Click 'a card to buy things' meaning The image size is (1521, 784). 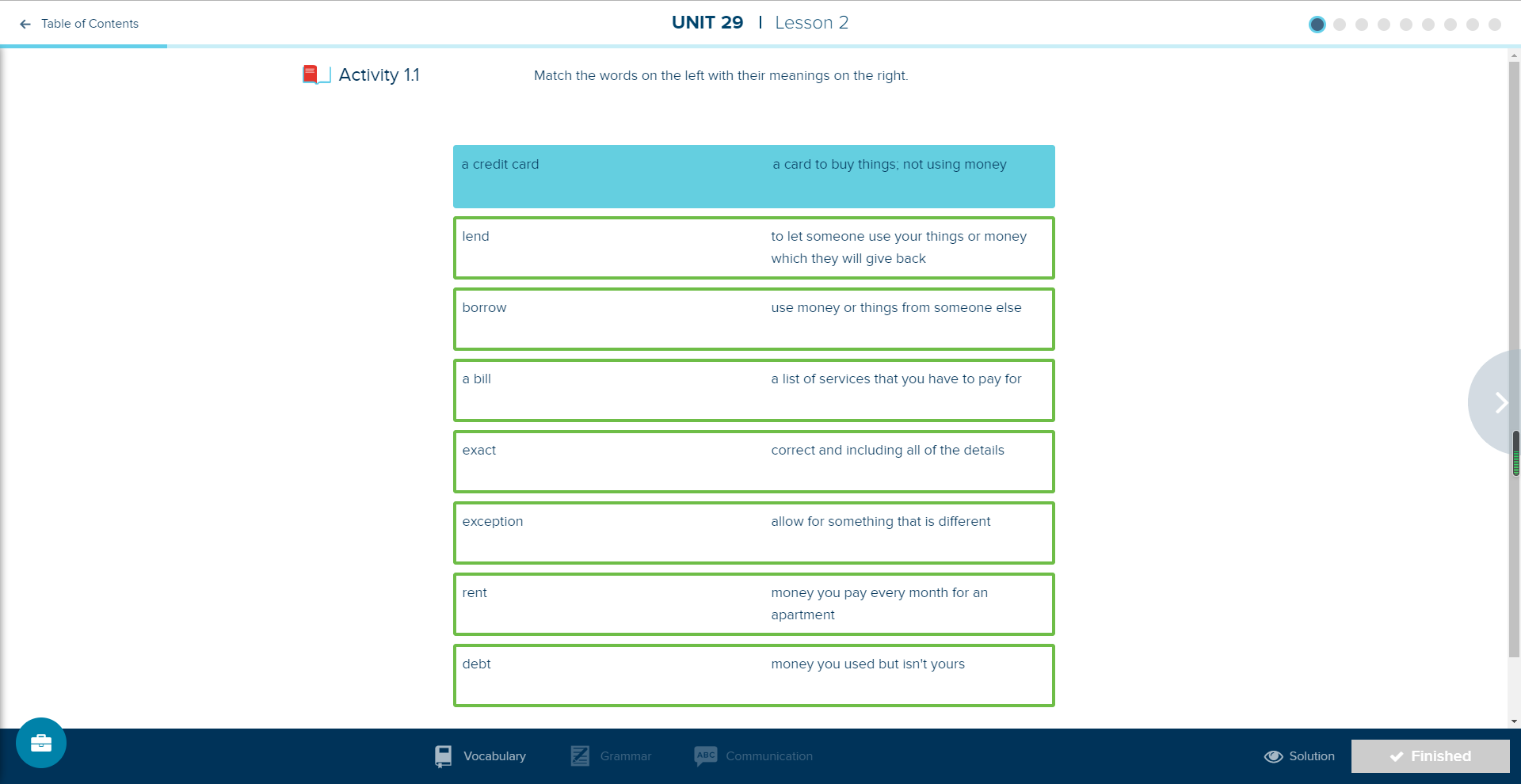point(890,164)
